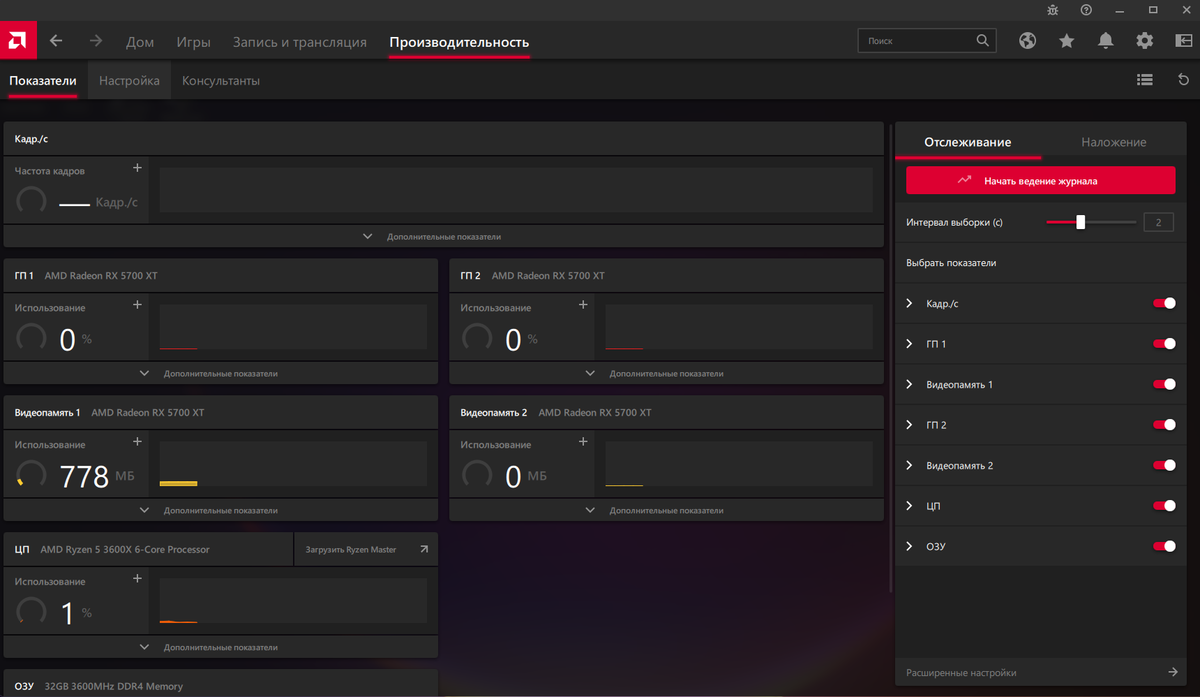The width and height of the screenshot is (1200, 697).
Task: Go back with the left arrow
Action: tap(57, 41)
